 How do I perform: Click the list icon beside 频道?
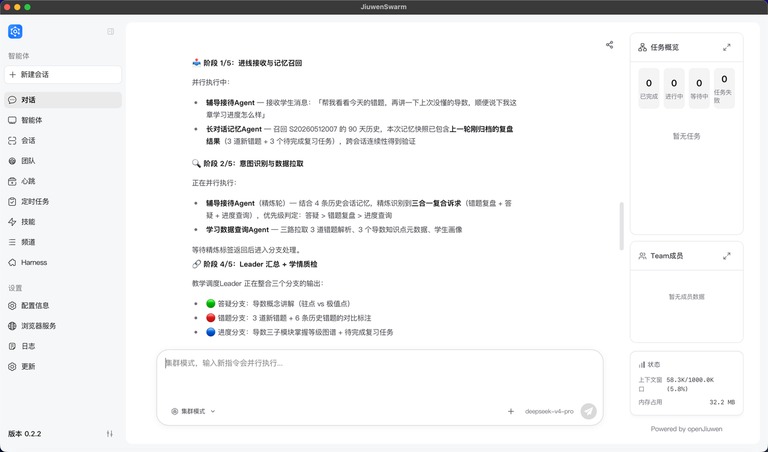(x=12, y=242)
